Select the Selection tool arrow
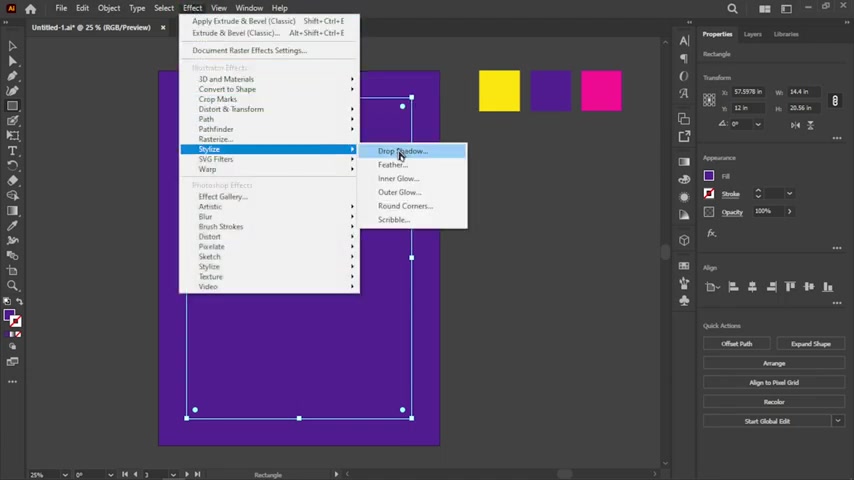The width and height of the screenshot is (854, 480). [x=12, y=46]
